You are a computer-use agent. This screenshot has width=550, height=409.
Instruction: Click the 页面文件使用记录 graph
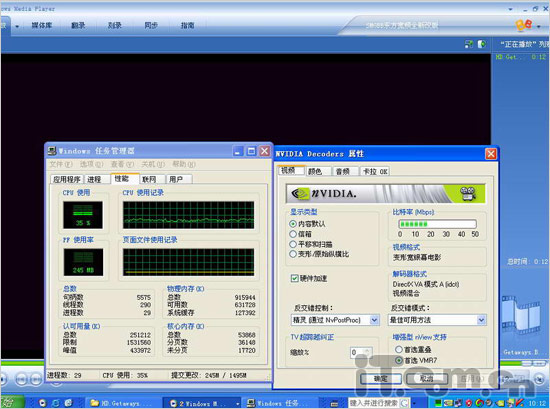188,262
